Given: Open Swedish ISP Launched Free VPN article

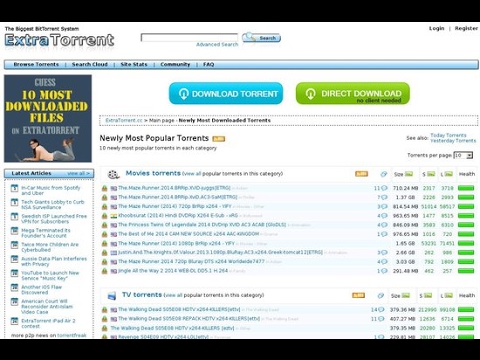Looking at the screenshot, I should [x=54, y=219].
